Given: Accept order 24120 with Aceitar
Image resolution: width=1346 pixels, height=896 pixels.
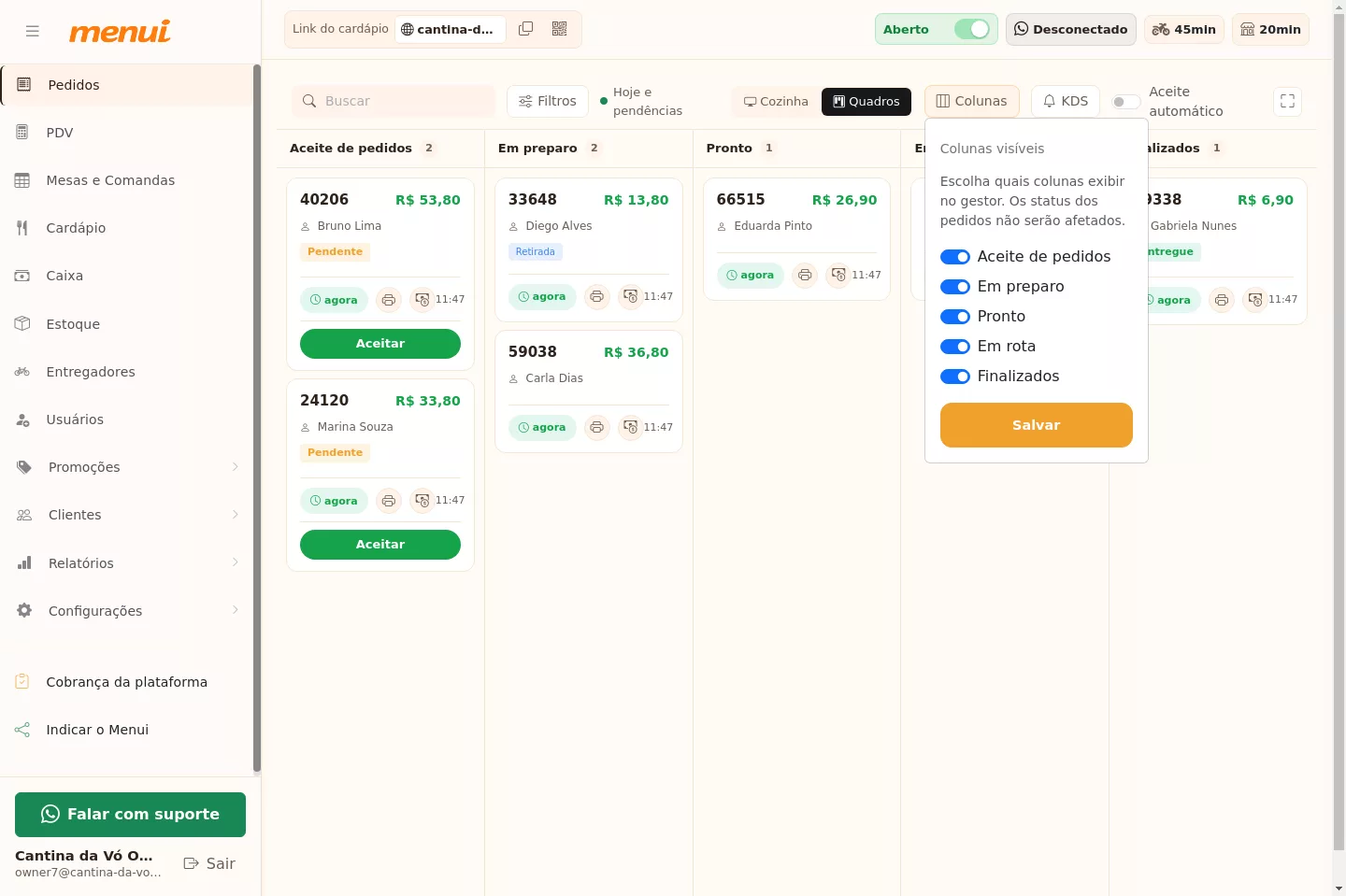Looking at the screenshot, I should [380, 545].
